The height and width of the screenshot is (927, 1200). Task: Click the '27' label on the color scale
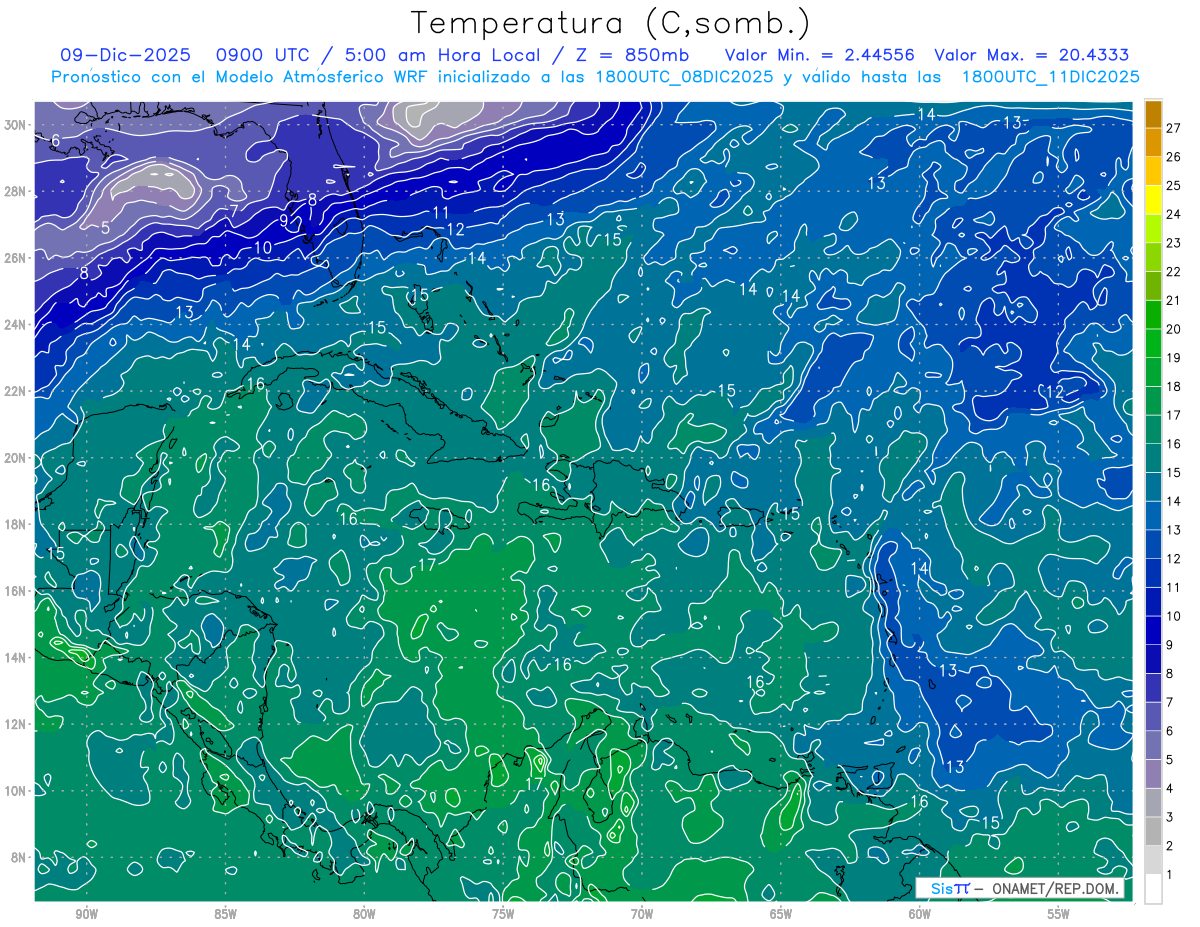(x=1173, y=129)
